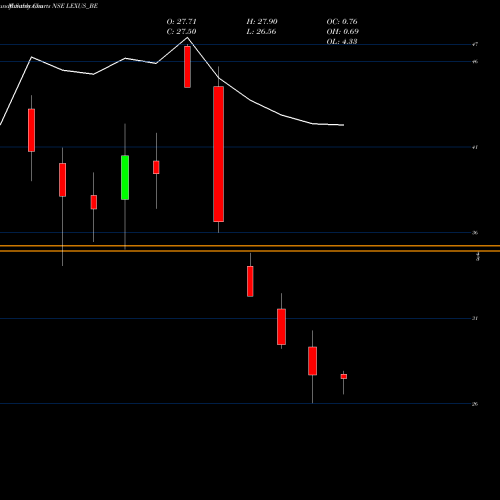This screenshot has height=500, width=500.
Task: Click the 47 price axis label
Action: pos(475,44)
